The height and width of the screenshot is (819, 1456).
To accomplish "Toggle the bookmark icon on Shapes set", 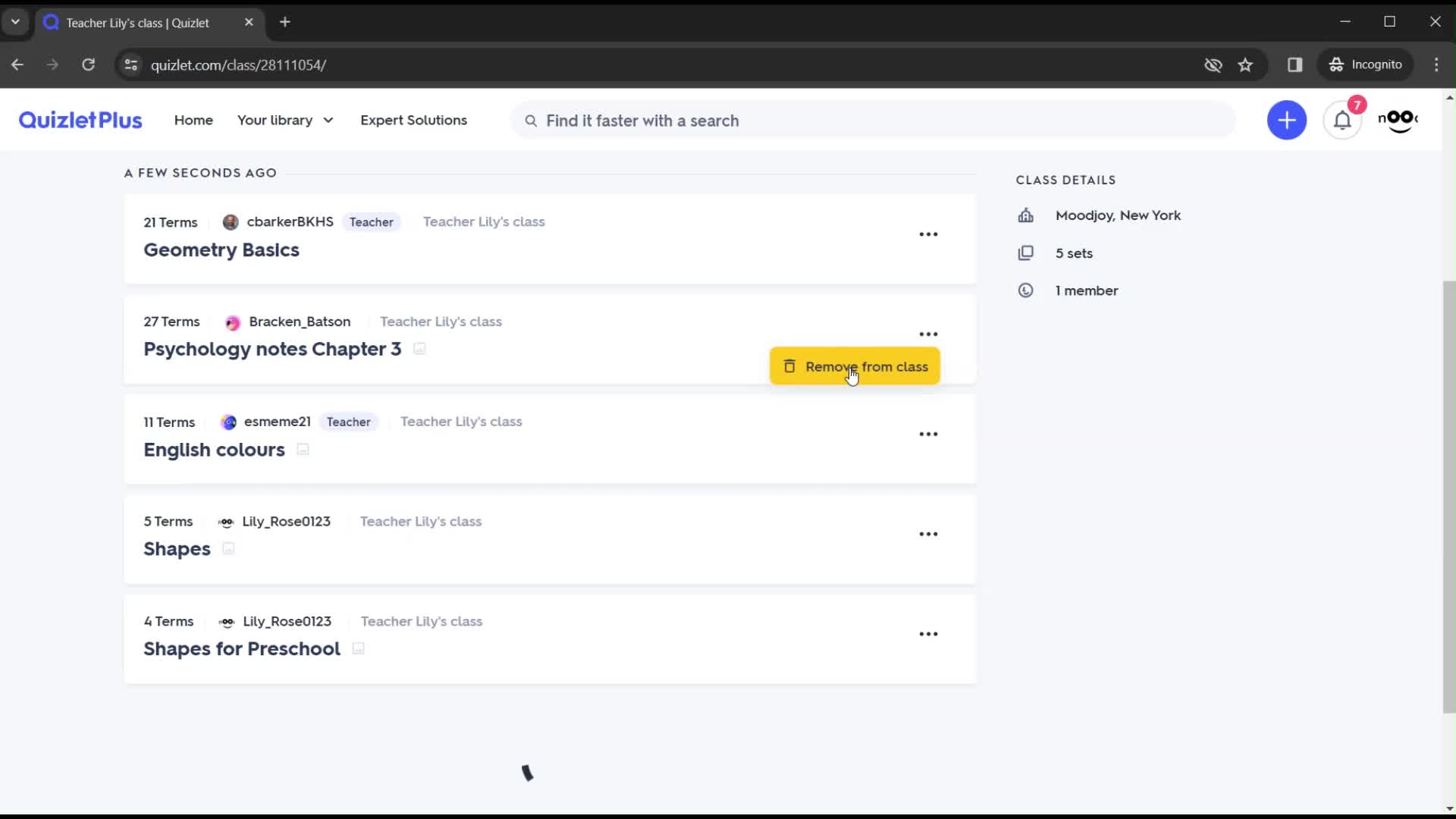I will click(x=228, y=548).
